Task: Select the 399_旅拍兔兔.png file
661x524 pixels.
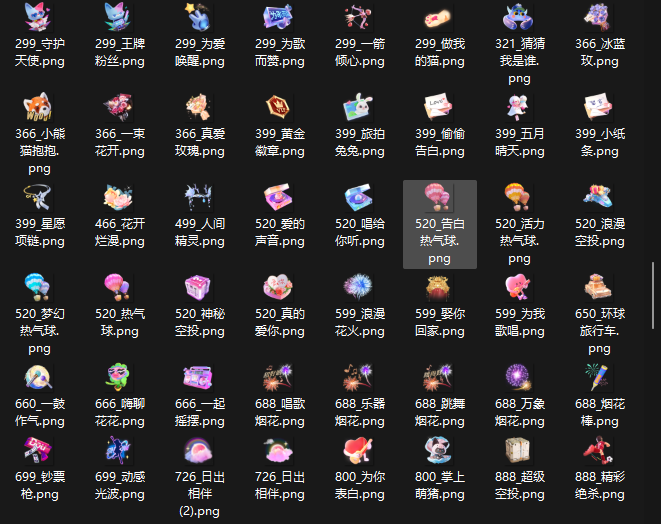Action: (359, 107)
